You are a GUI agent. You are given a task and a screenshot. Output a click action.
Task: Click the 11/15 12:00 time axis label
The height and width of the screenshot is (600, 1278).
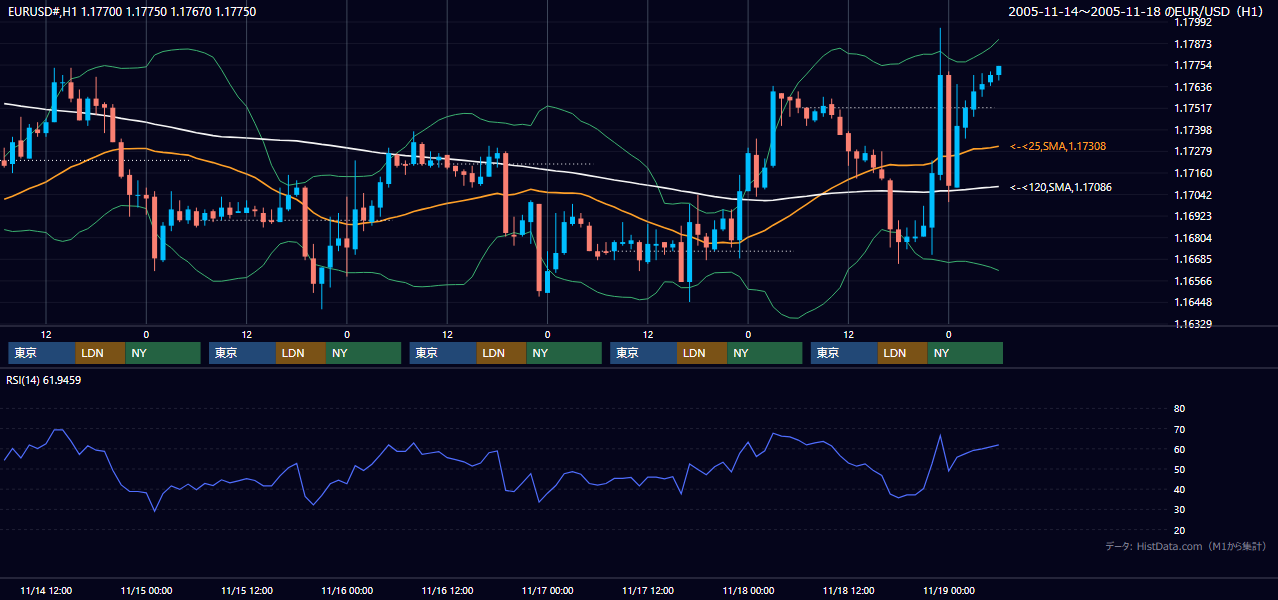(x=247, y=590)
